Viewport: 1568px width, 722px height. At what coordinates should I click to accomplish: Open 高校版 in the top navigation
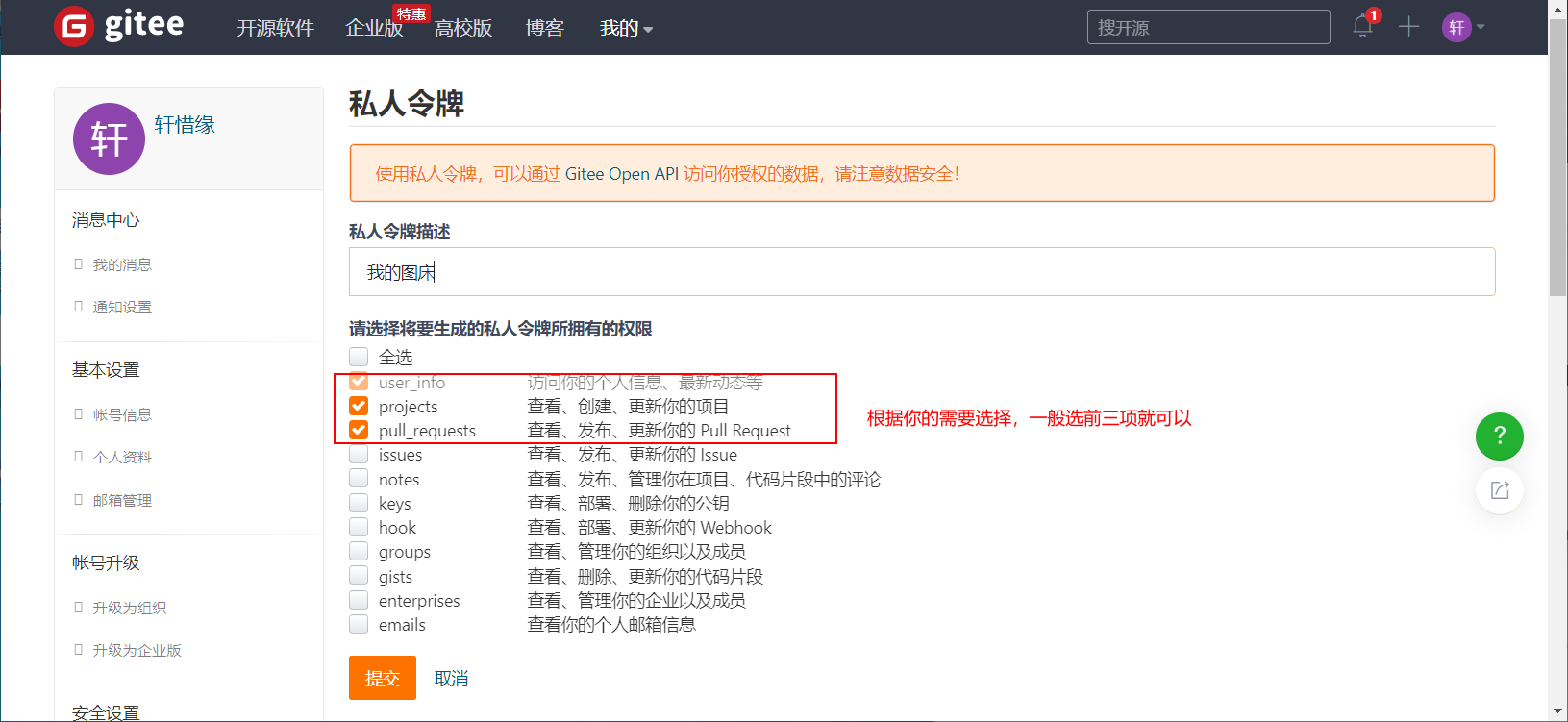tap(462, 28)
